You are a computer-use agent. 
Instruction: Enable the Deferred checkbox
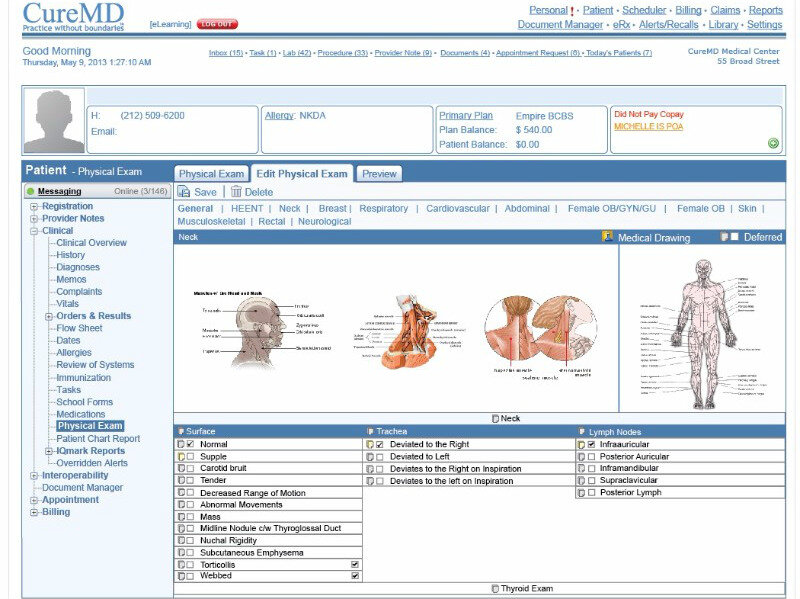click(735, 237)
